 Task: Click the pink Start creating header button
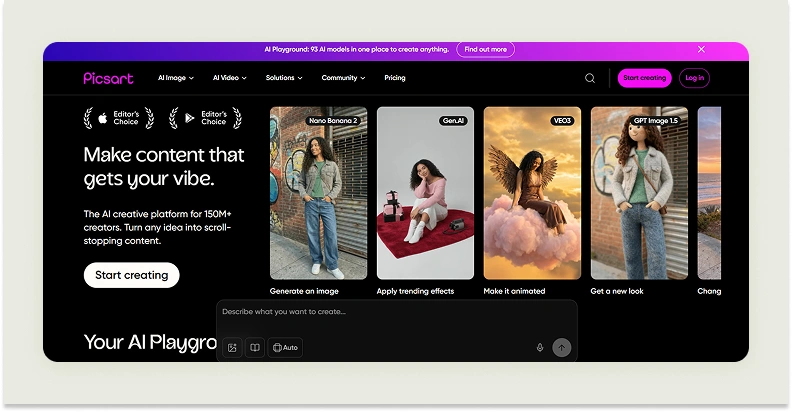pos(645,78)
